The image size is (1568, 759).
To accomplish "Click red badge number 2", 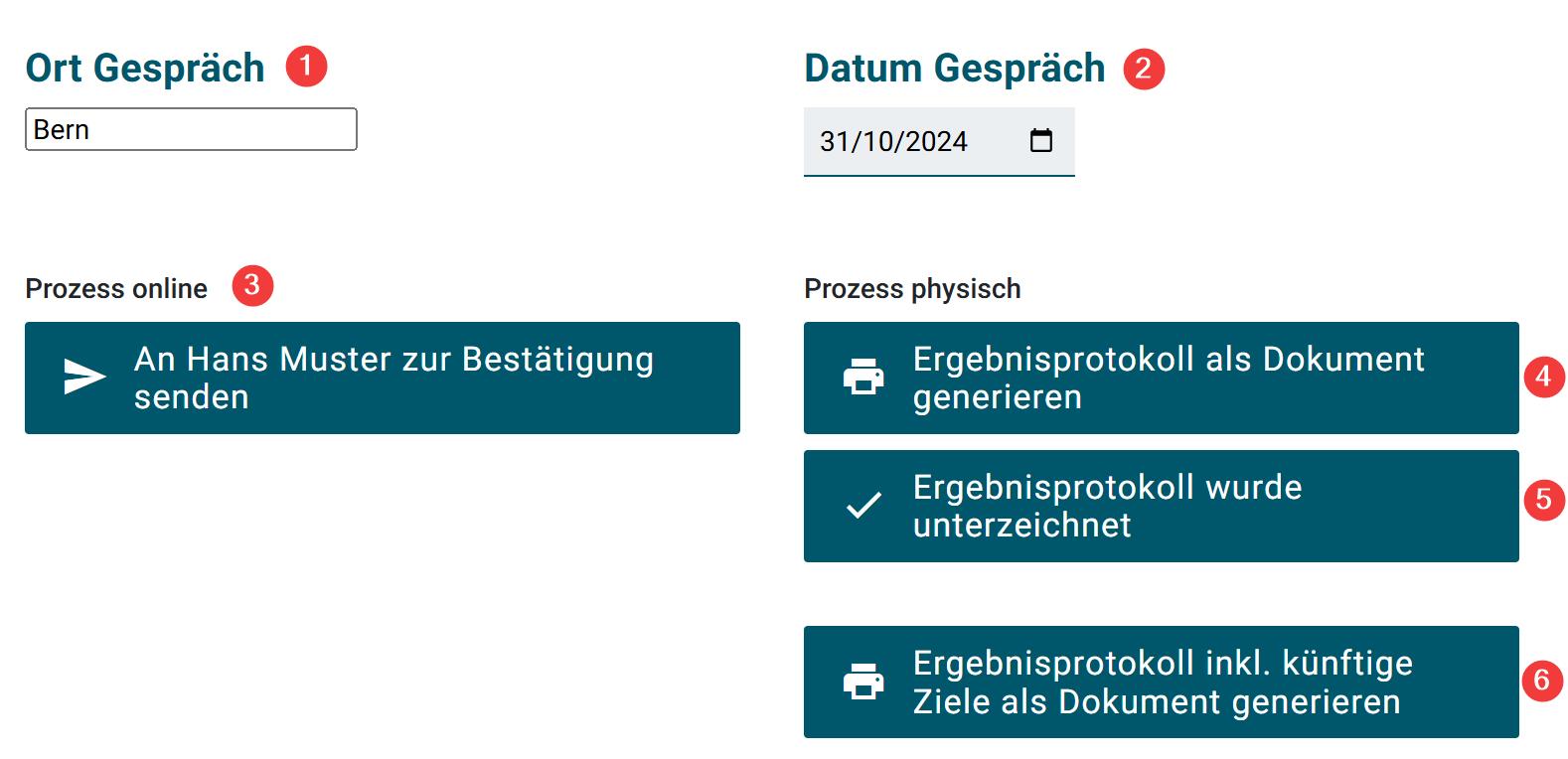I will coord(1144,69).
